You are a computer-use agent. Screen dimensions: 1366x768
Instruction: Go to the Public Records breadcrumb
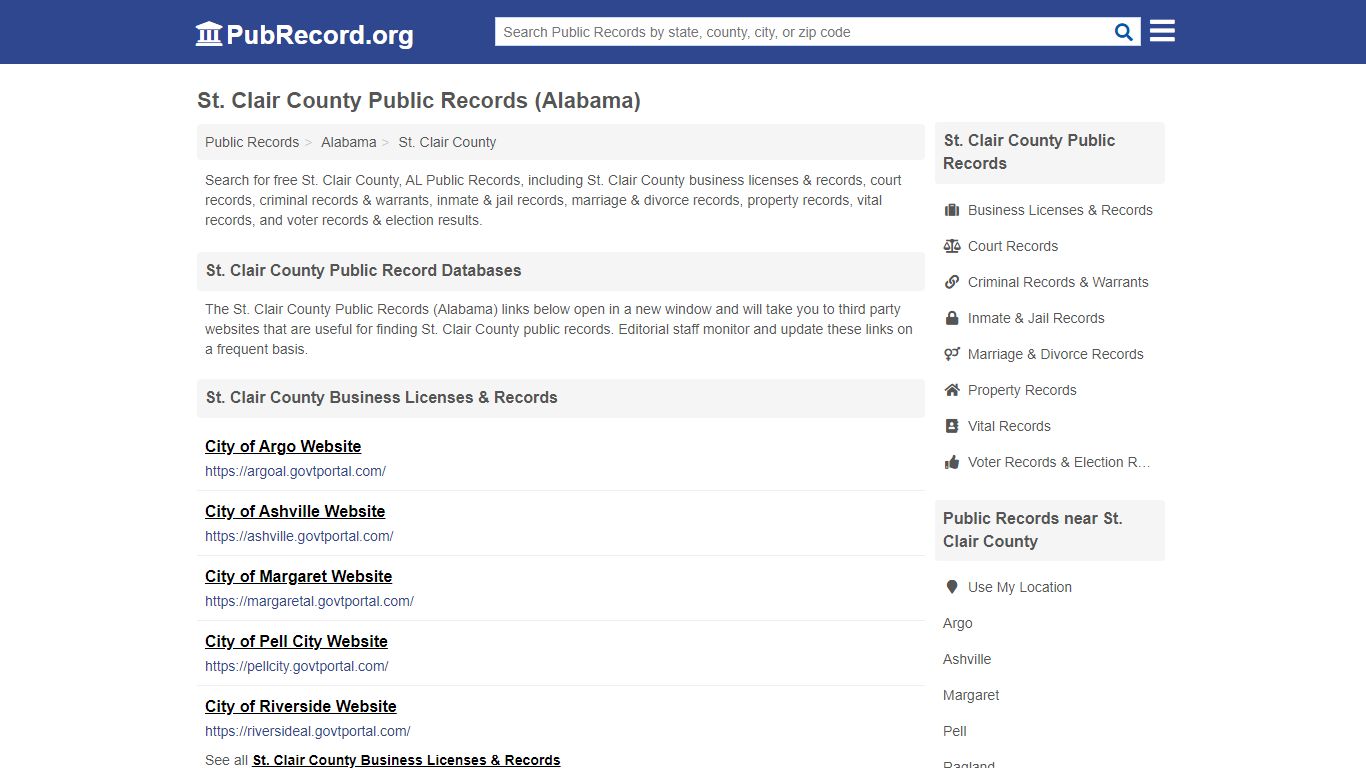[252, 142]
